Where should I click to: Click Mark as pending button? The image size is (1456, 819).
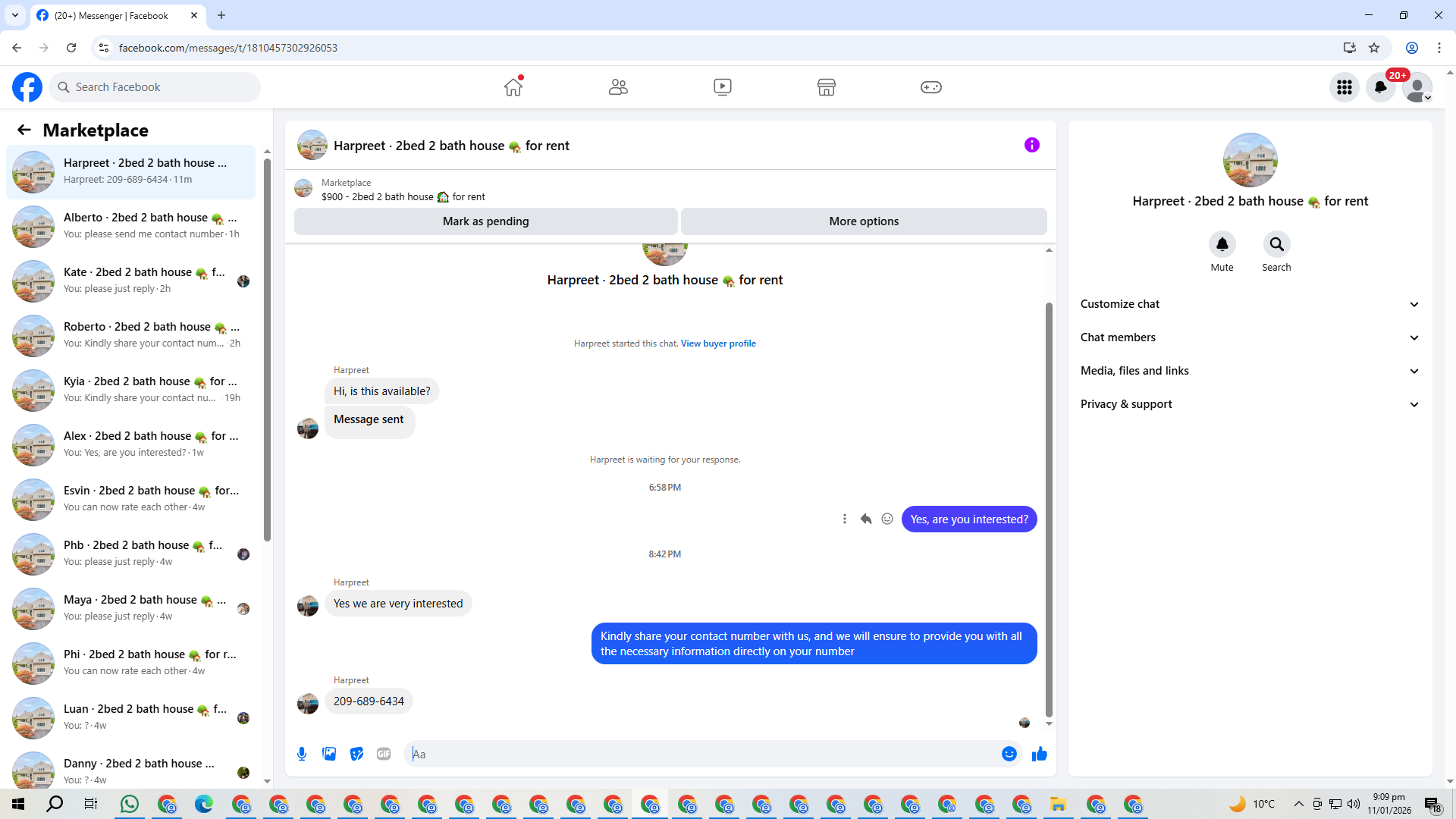(x=486, y=221)
